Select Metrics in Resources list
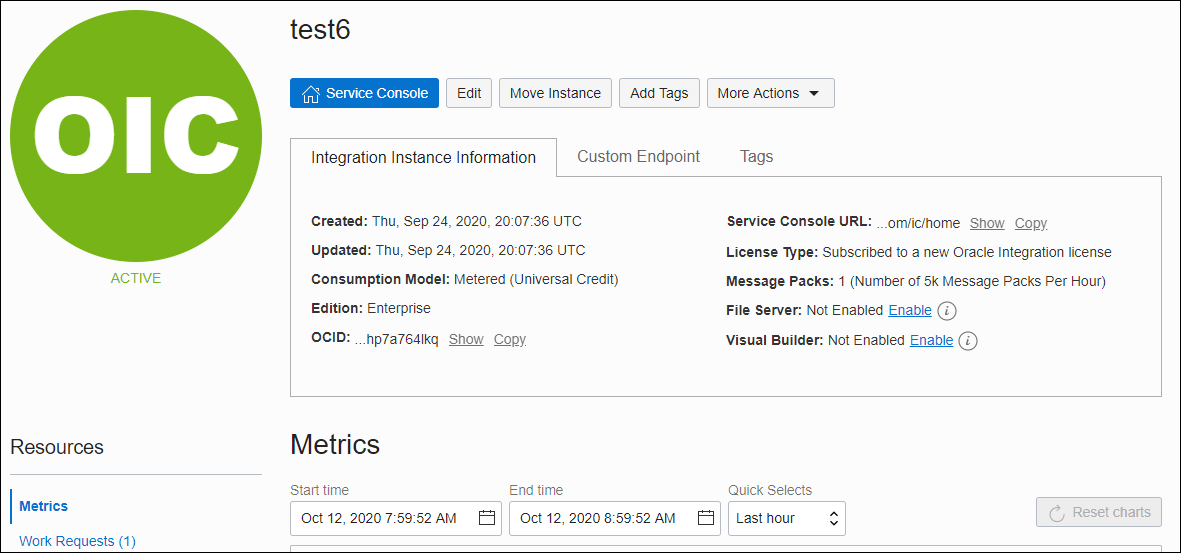 coord(44,506)
